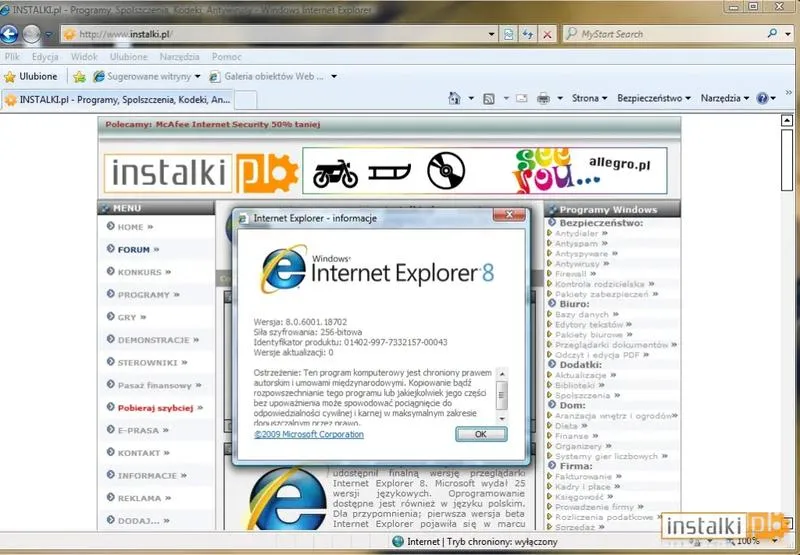Click the browser Back arrow button
Screen dimensions: 800x555
click(x=9, y=34)
